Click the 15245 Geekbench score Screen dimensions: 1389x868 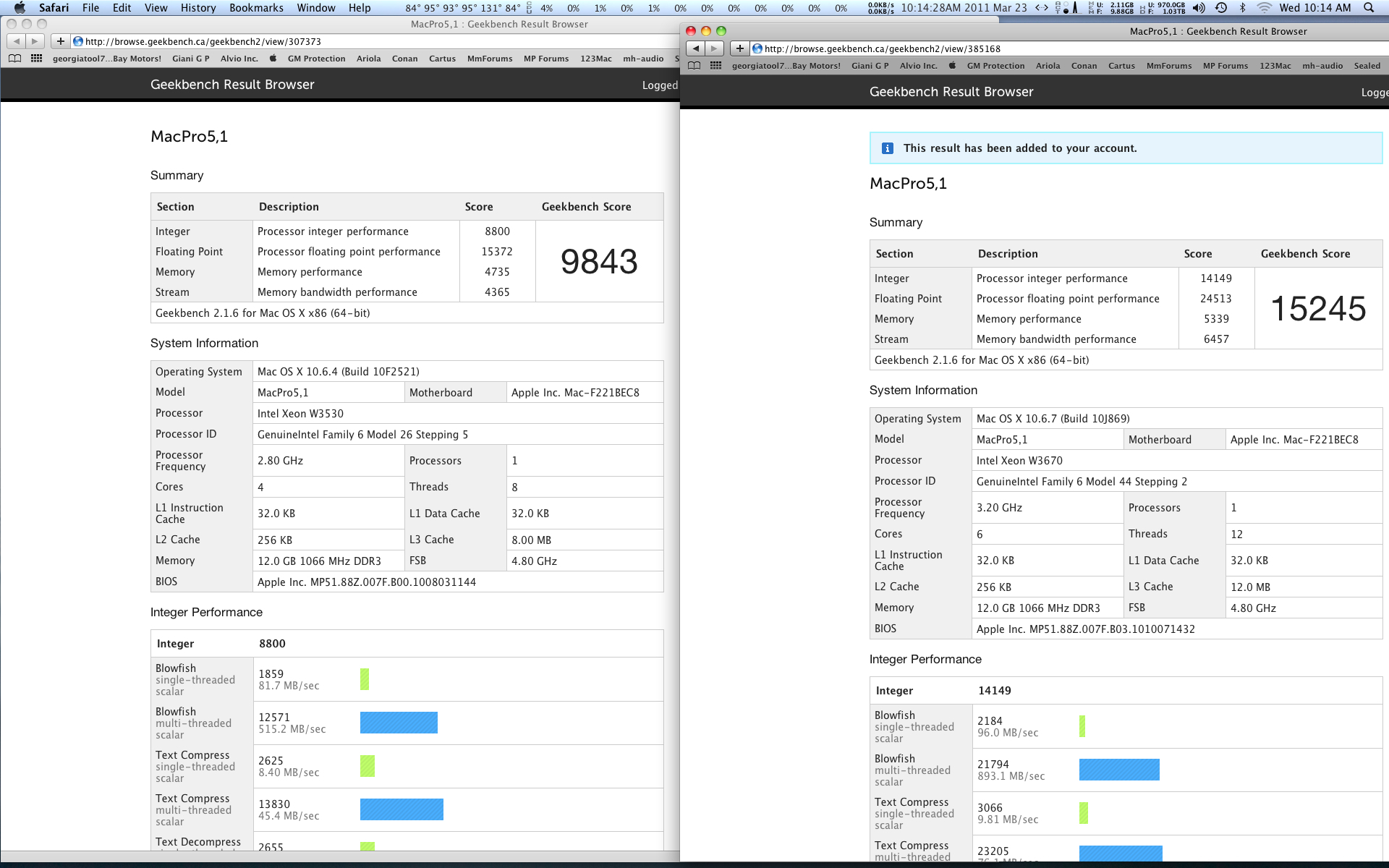1318,309
